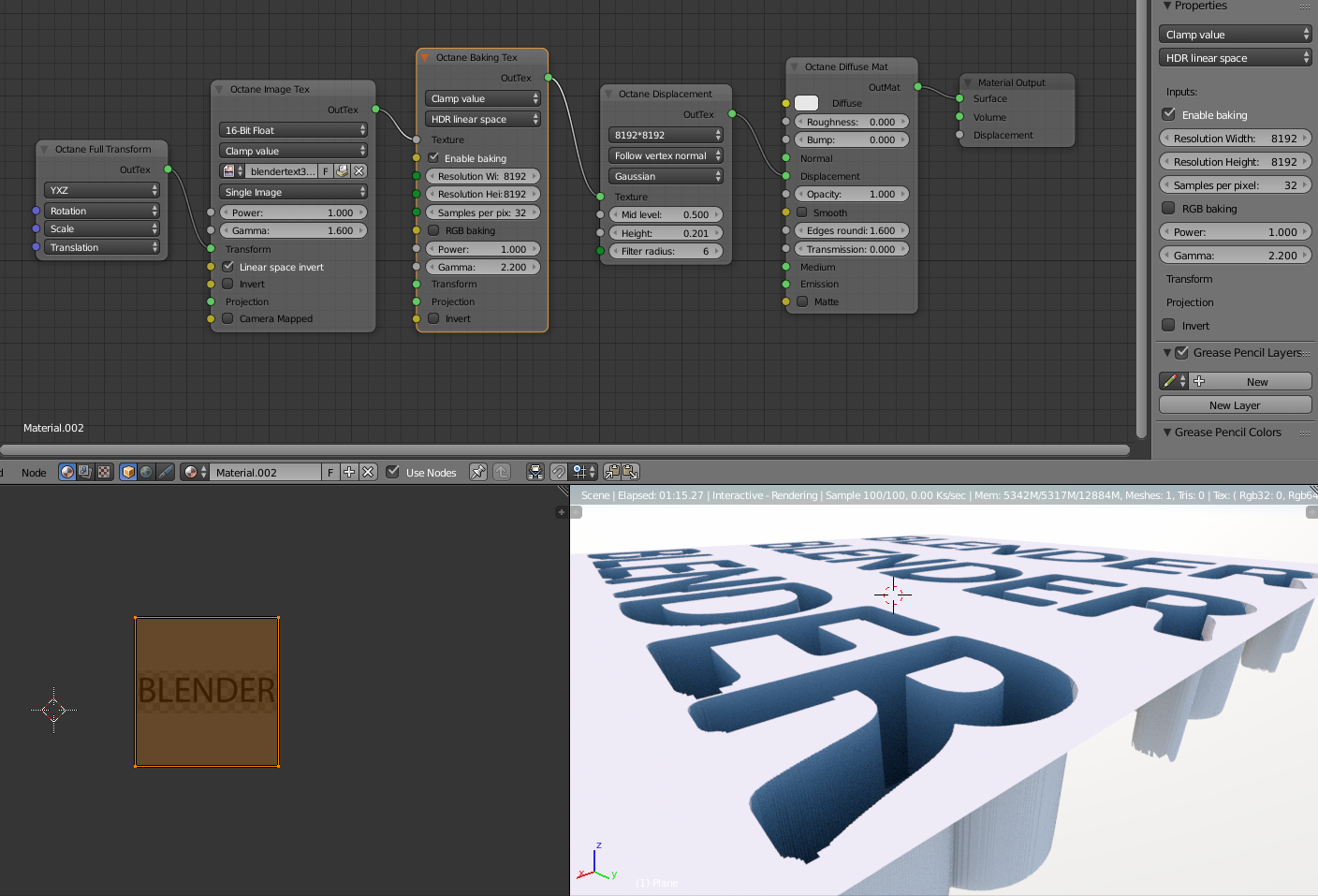Click the Resolution Width field in Properties panel
Screen dimensions: 1318x896
coord(1235,138)
